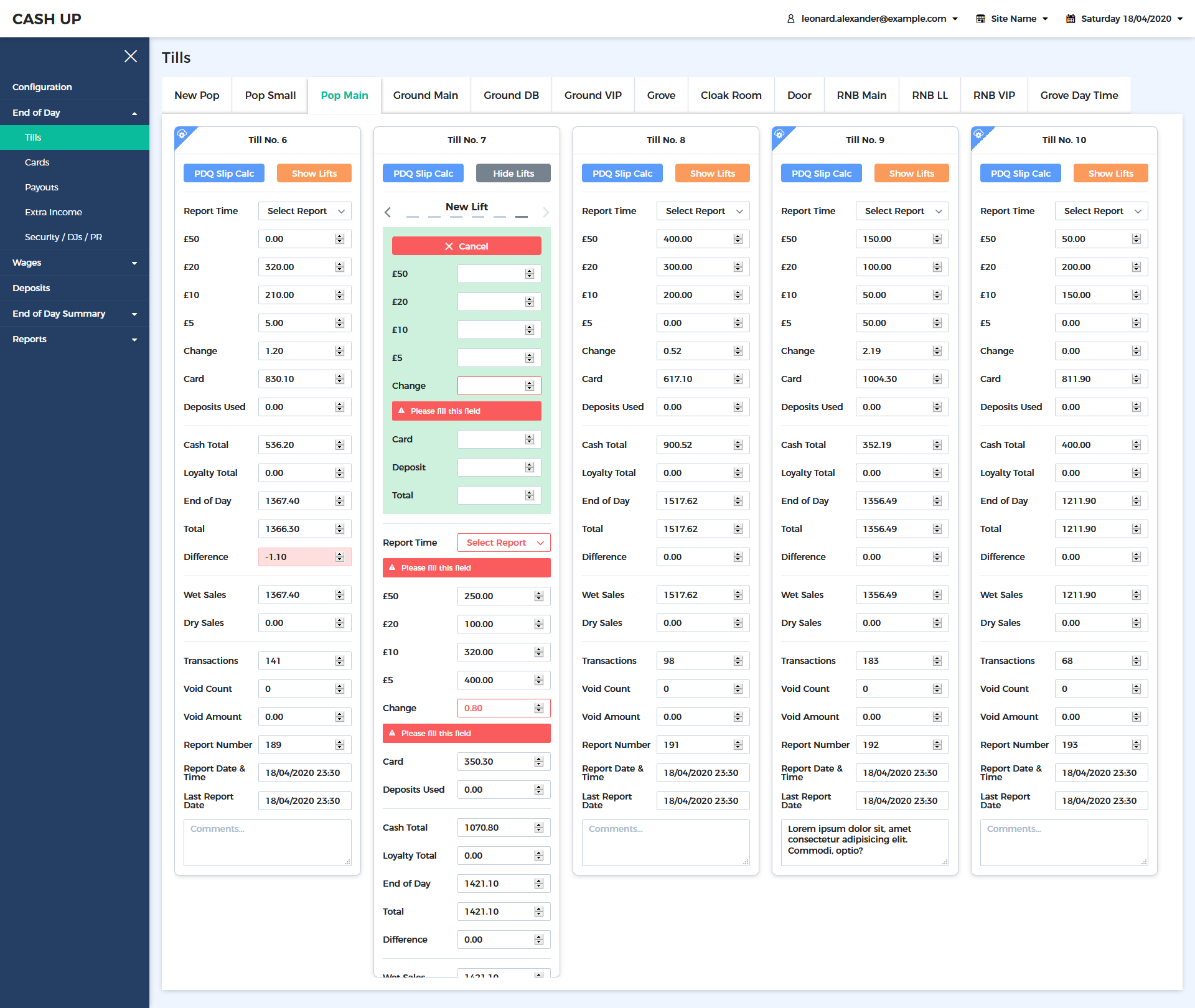Cancel the New Lift entry
The height and width of the screenshot is (1008, 1195).
(x=466, y=246)
